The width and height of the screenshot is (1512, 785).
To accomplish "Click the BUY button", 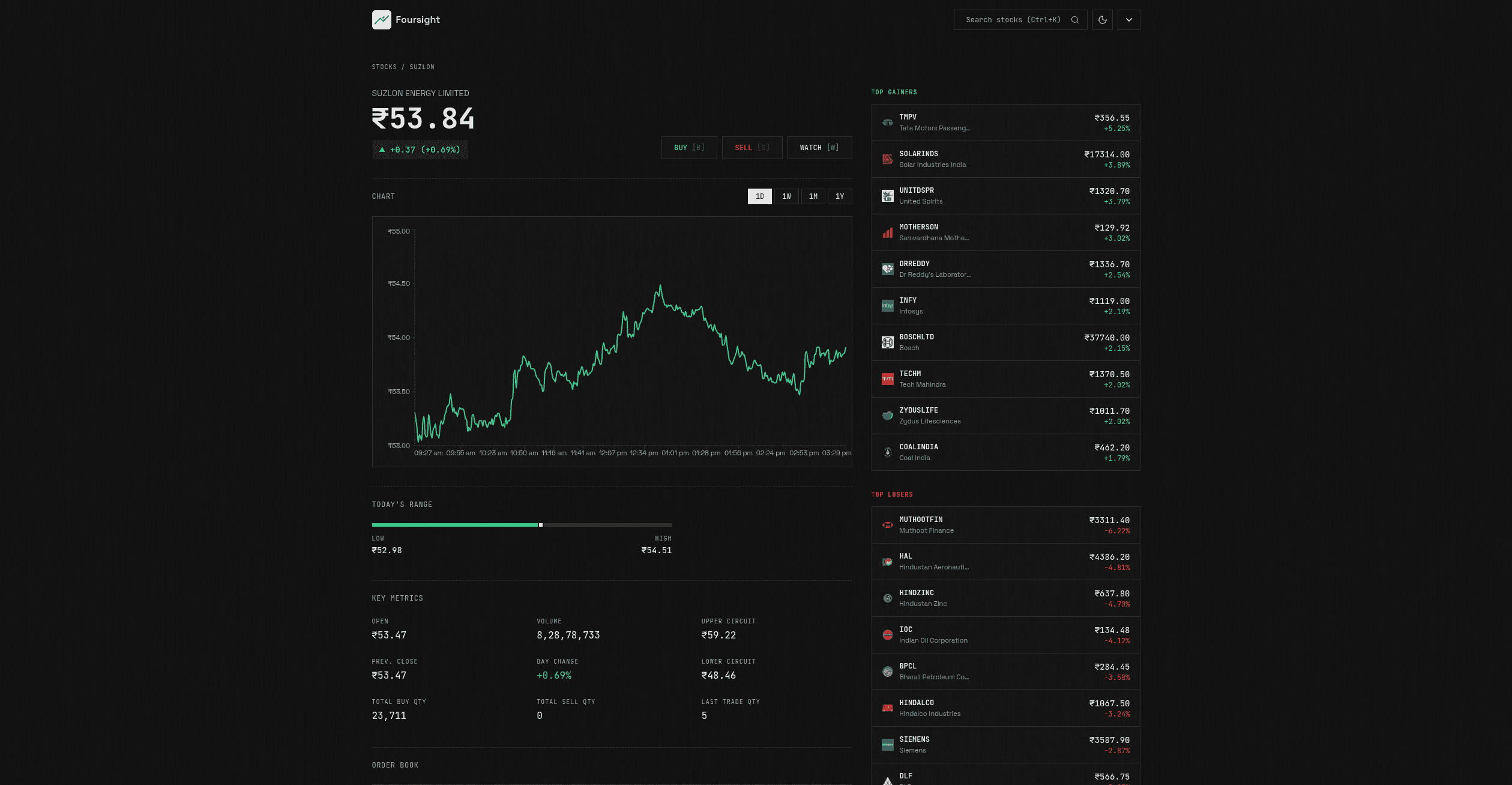I will pos(689,148).
